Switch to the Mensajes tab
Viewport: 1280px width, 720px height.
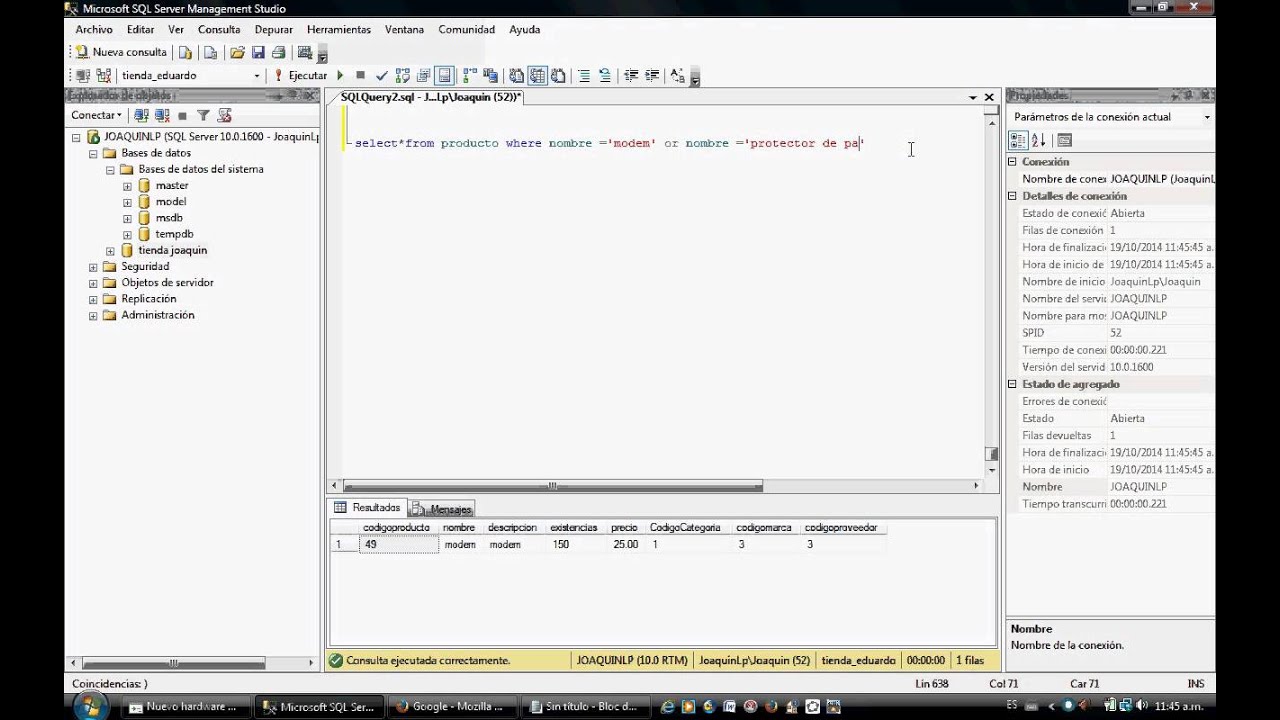442,509
